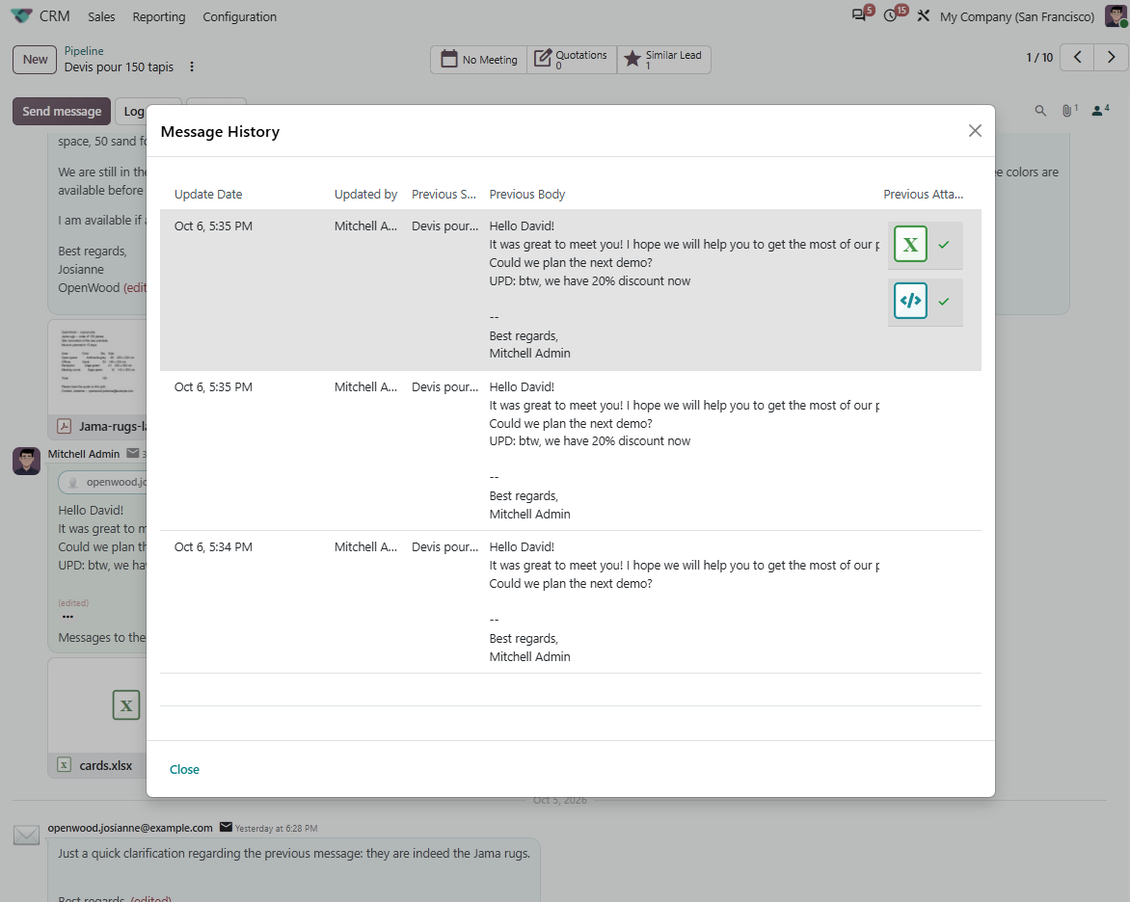Click the No Meeting calendar button
This screenshot has height=902, width=1130.
(x=479, y=59)
